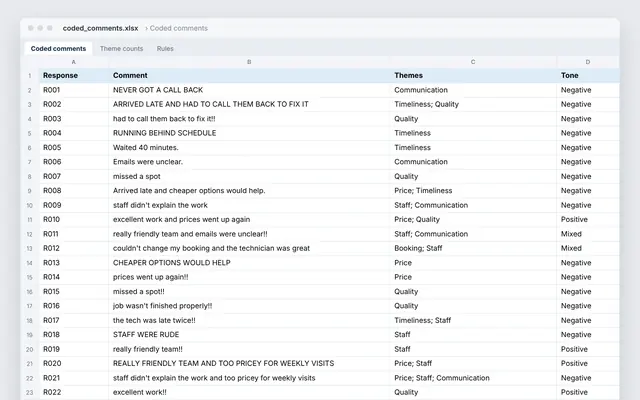640x400 pixels.
Task: Select column A header
Action: [x=73, y=62]
